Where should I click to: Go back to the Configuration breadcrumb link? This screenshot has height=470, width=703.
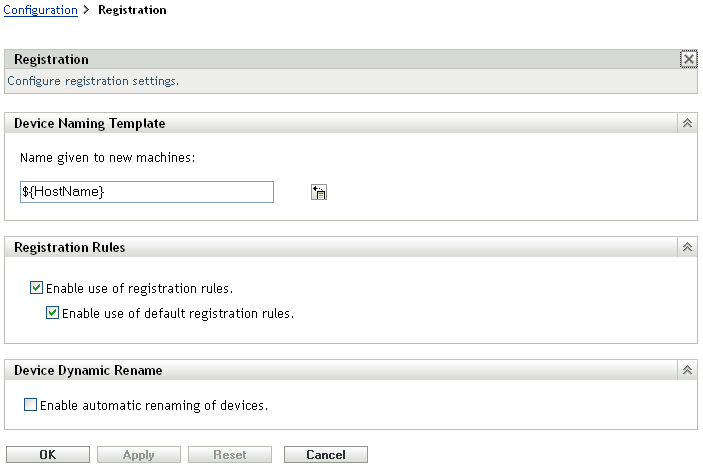tap(42, 10)
